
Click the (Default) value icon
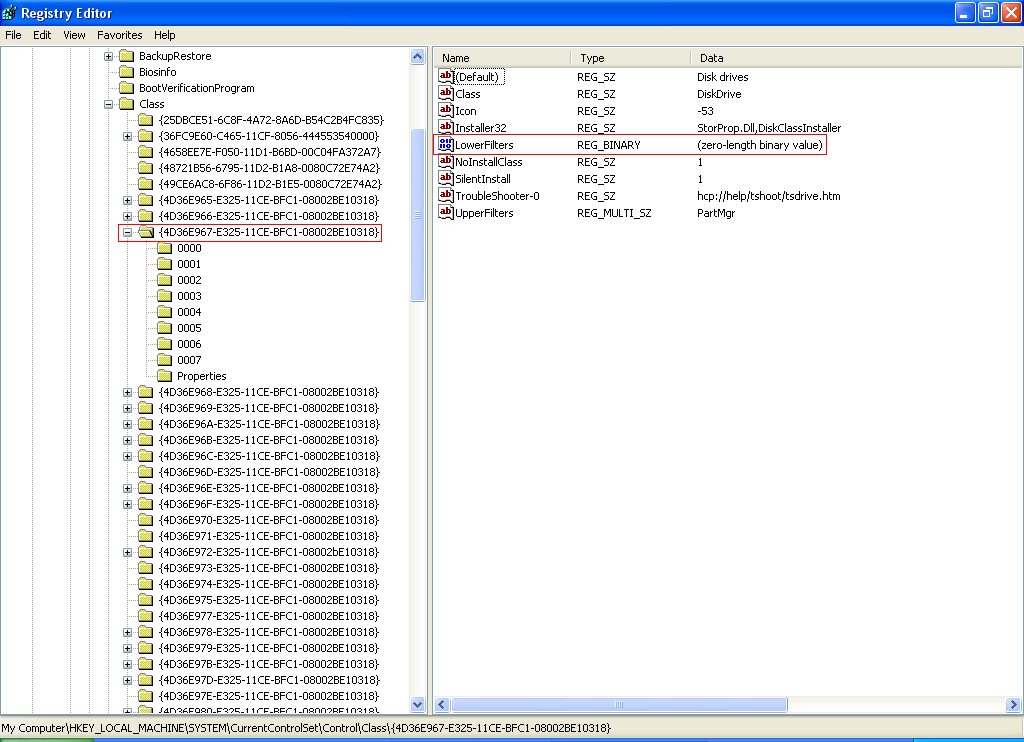(x=445, y=76)
